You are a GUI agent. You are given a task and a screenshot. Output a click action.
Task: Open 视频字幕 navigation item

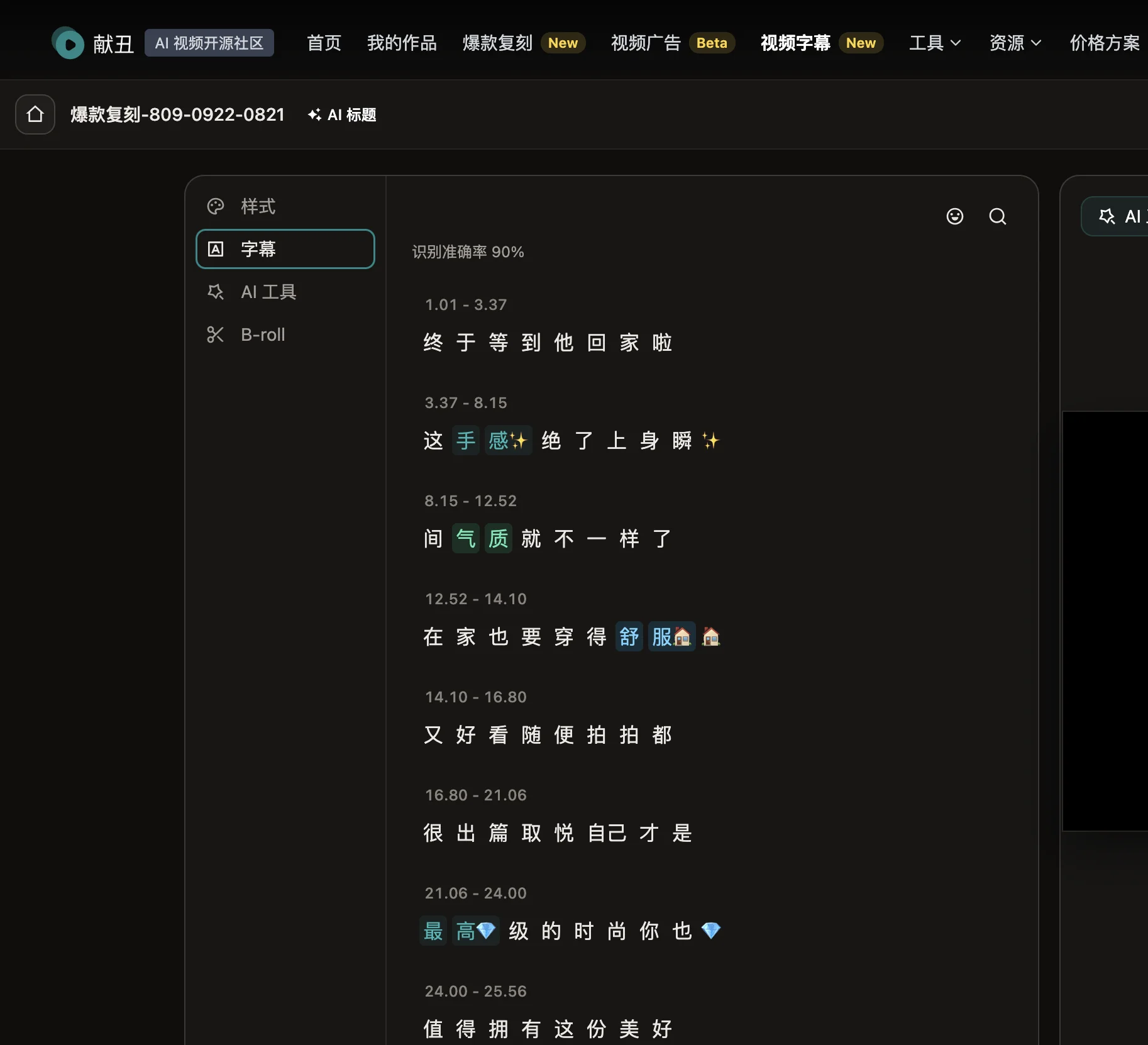coord(822,43)
